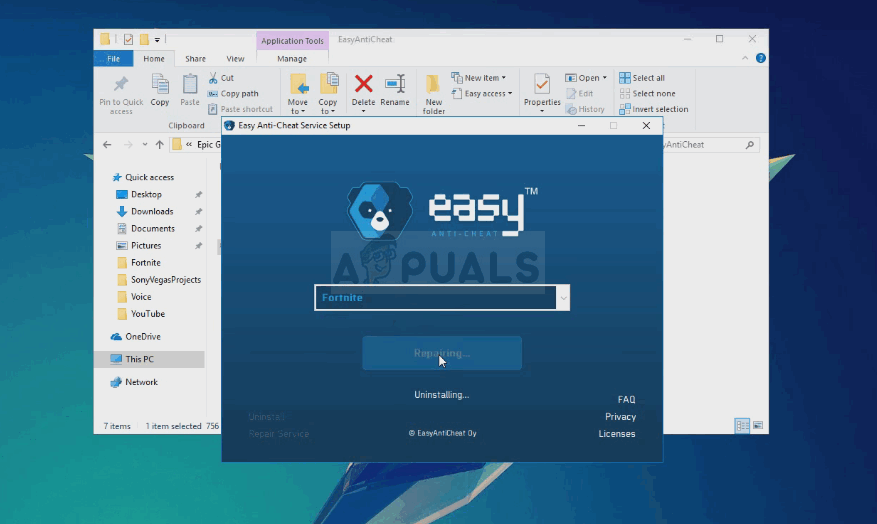Switch to the View ribbon tab
This screenshot has height=524, width=877.
click(235, 59)
